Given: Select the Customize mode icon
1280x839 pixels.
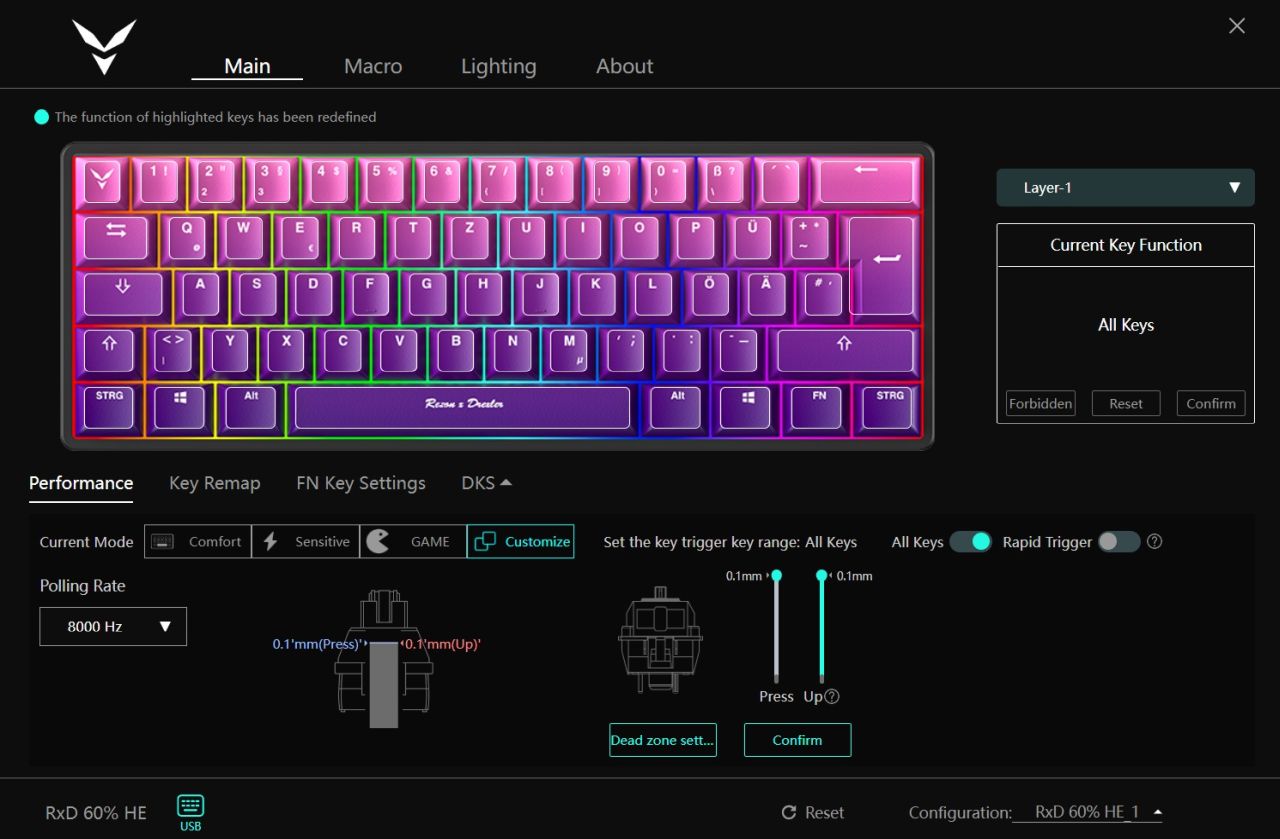Looking at the screenshot, I should (x=485, y=542).
